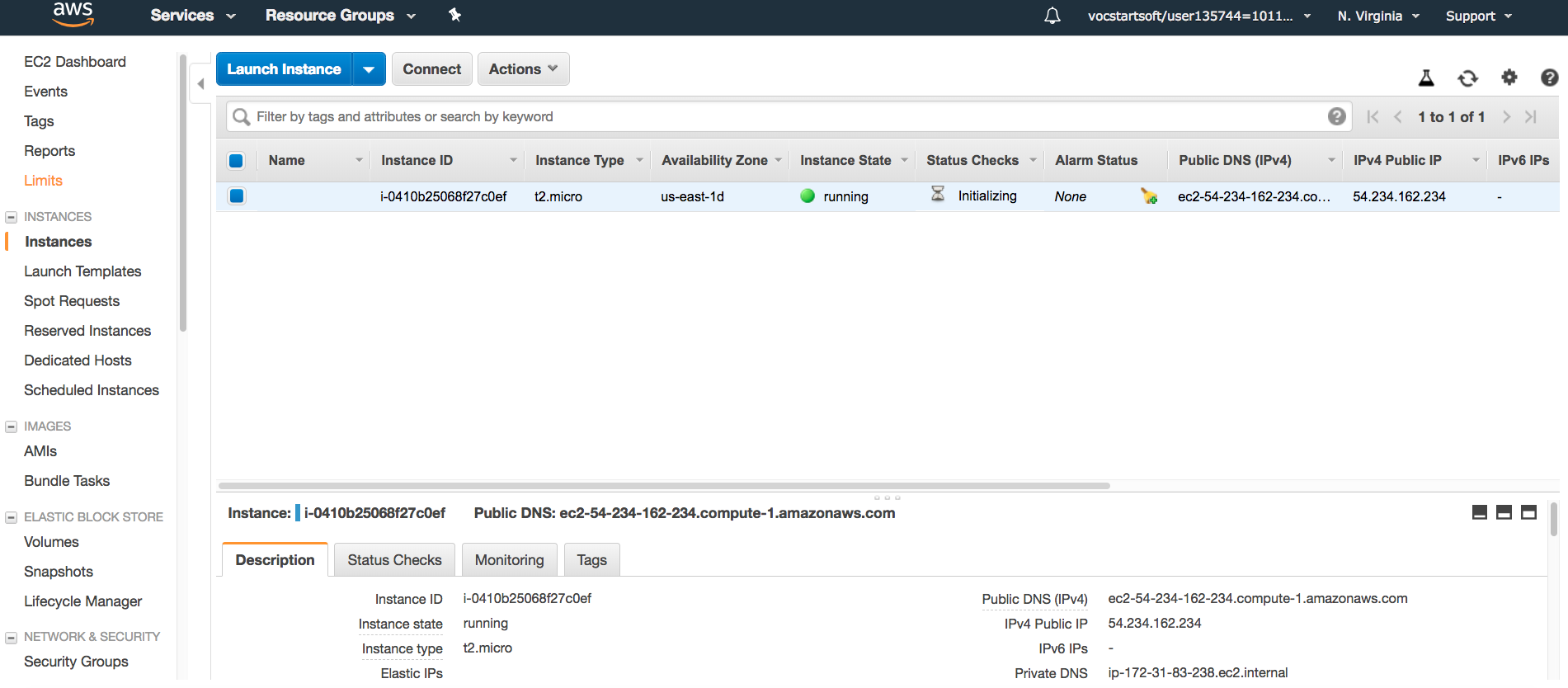
Task: Click the Instance ID column header
Action: click(417, 160)
